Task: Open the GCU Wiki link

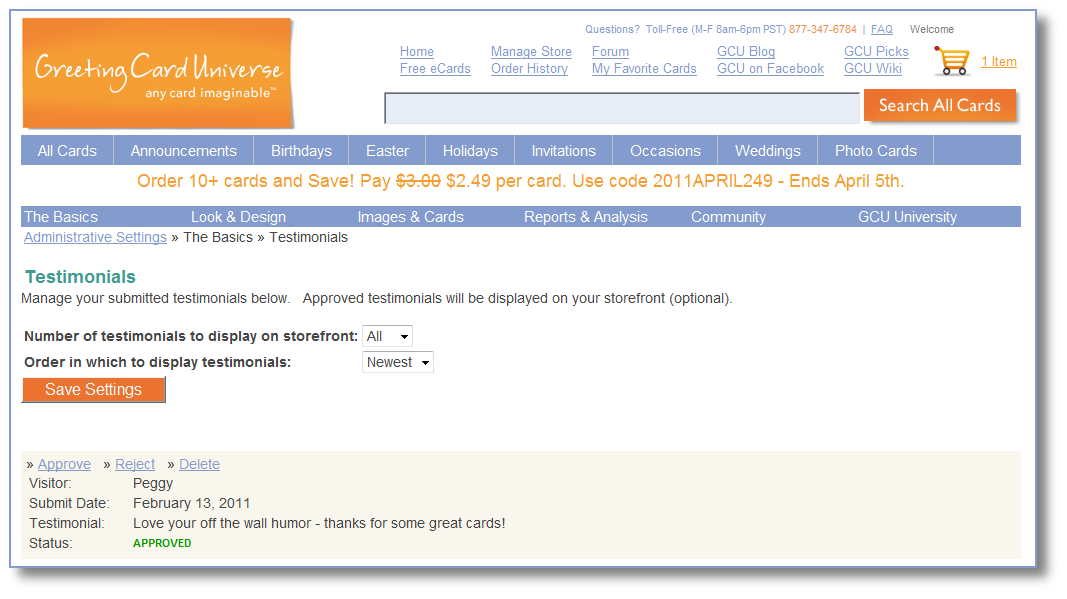Action: pos(873,69)
